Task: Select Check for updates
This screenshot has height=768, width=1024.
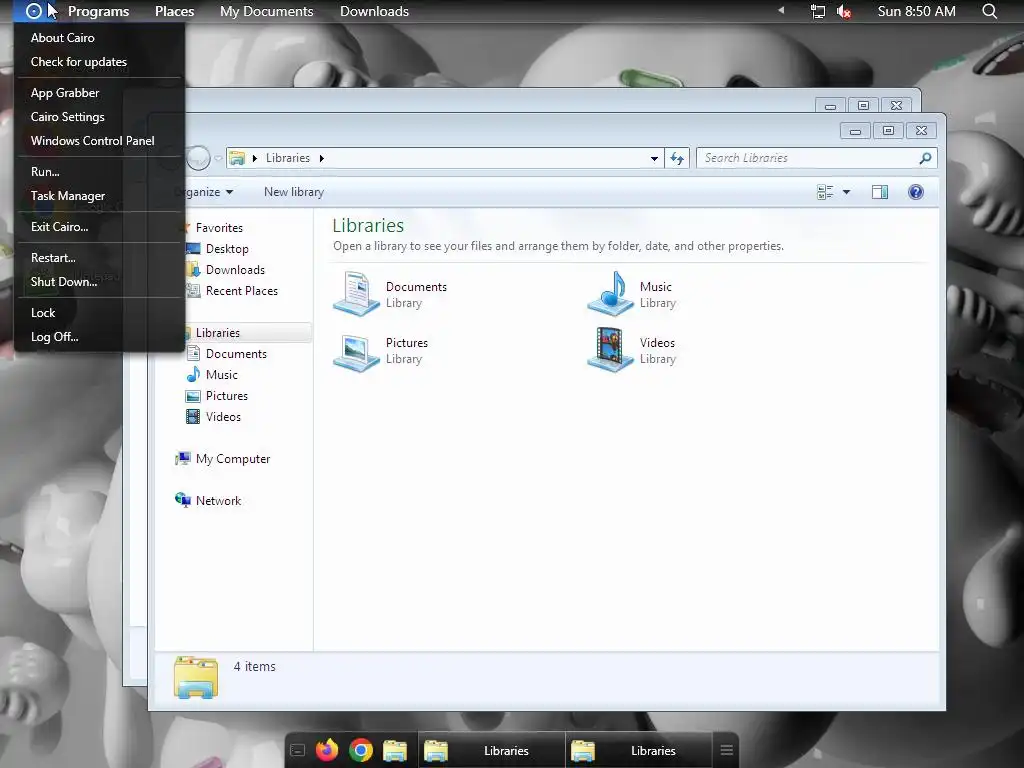Action: point(99,62)
